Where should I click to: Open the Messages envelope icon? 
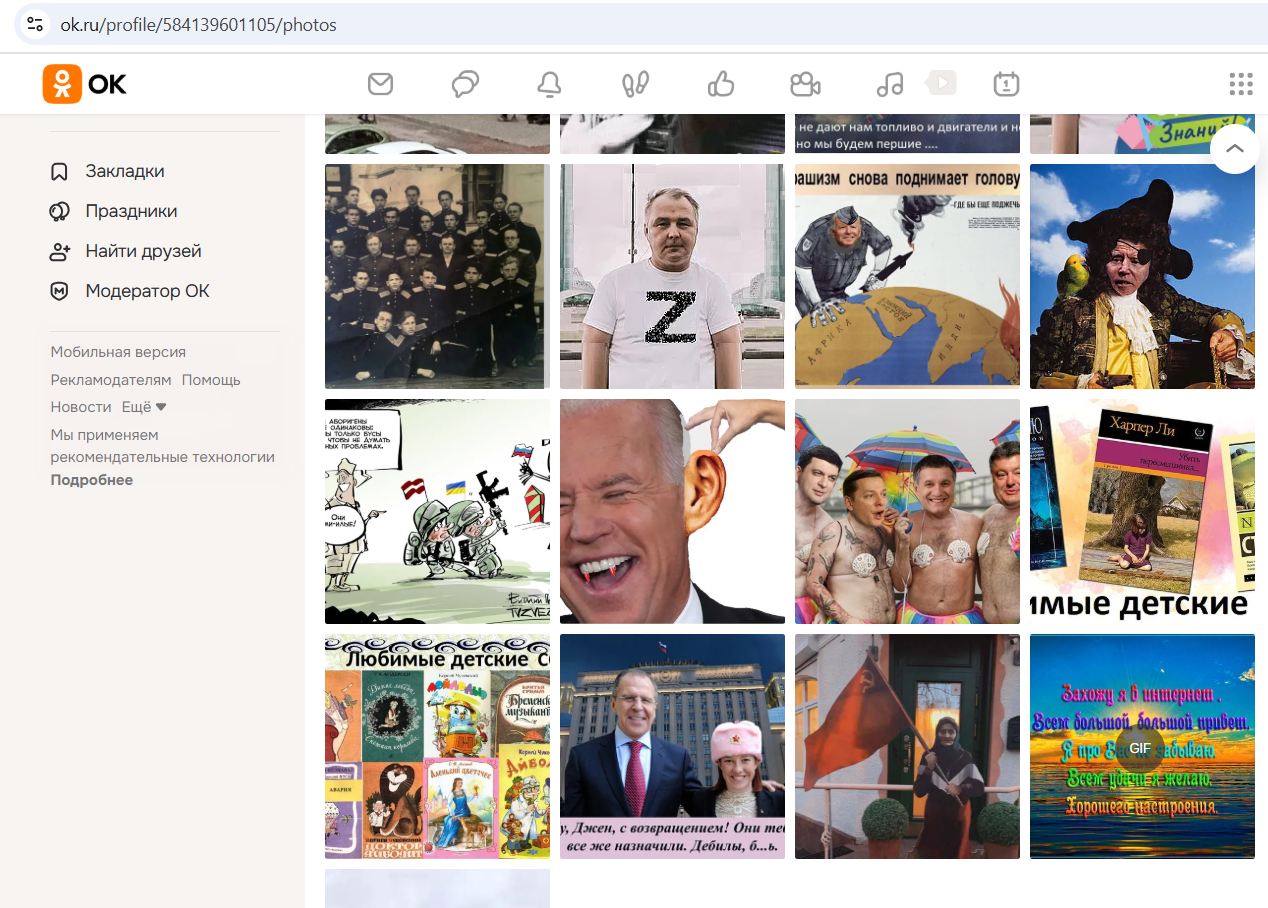coord(380,84)
